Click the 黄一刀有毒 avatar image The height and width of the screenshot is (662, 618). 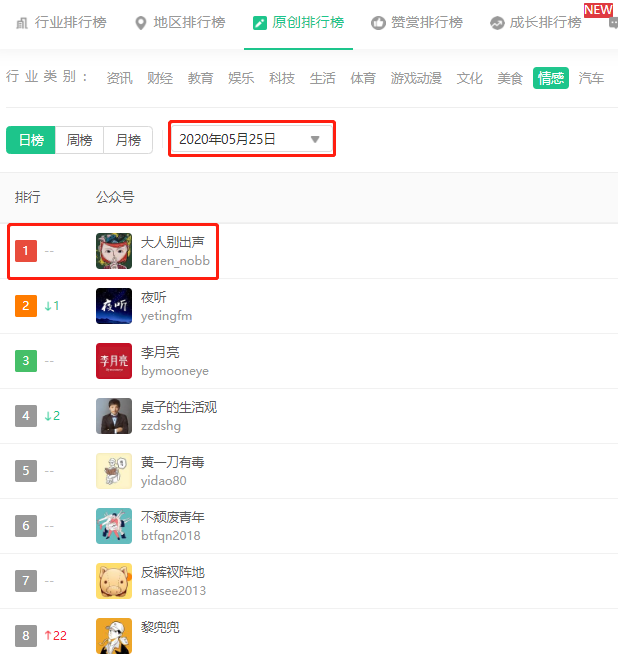point(114,471)
